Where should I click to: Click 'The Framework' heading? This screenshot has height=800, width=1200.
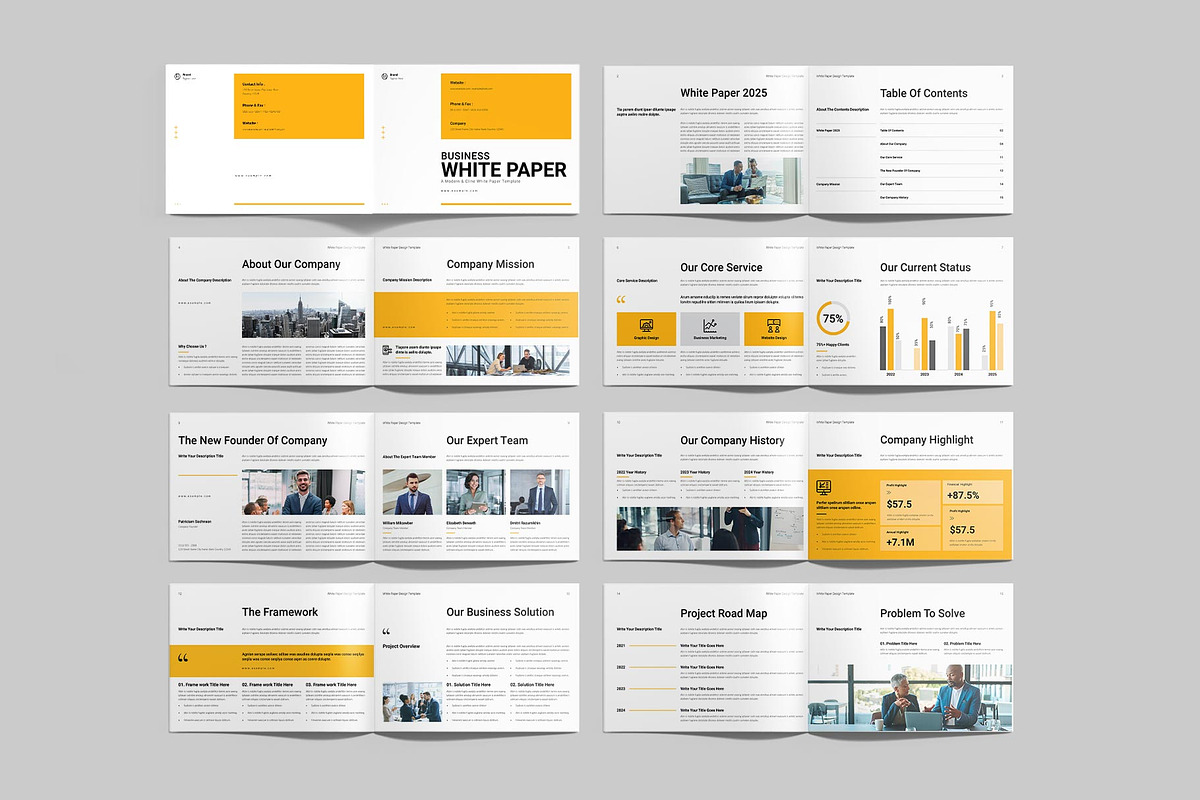(280, 612)
